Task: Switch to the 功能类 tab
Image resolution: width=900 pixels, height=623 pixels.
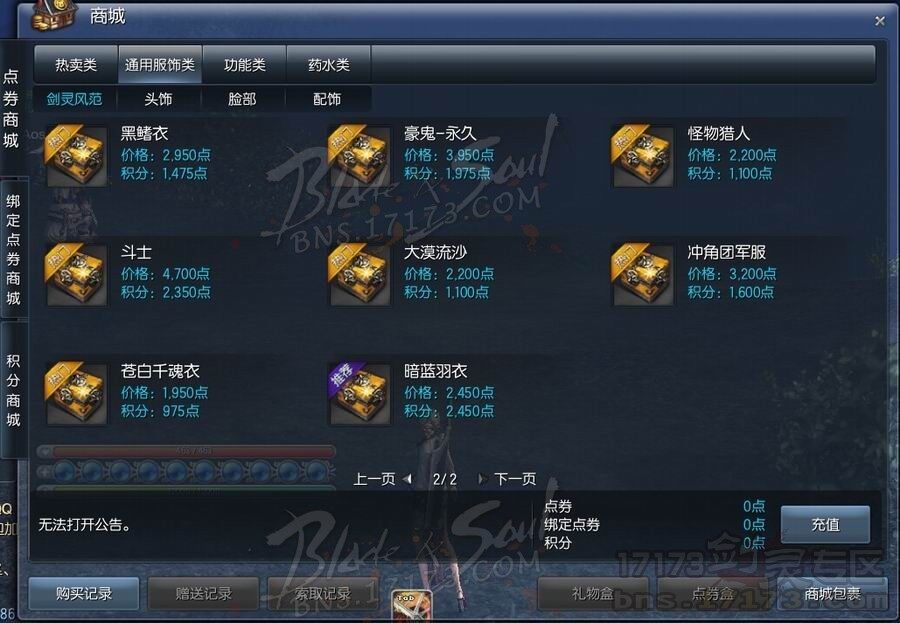Action: pos(245,65)
